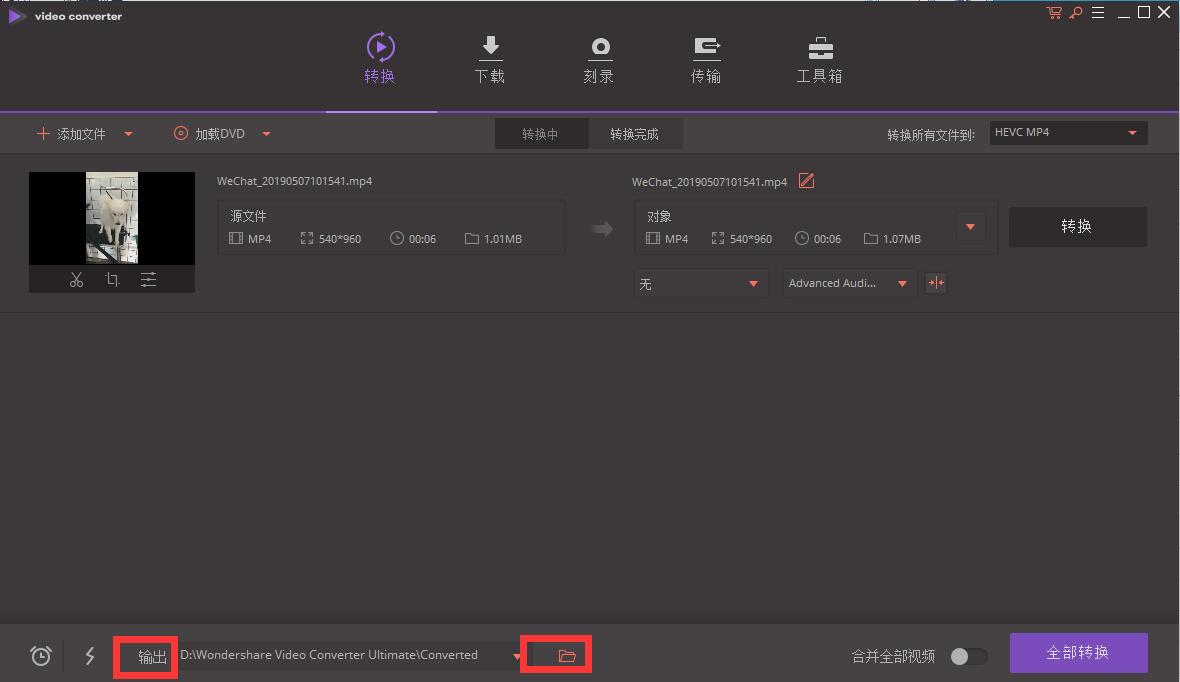Select the Trim scissors tool under the thumbnail

[76, 279]
